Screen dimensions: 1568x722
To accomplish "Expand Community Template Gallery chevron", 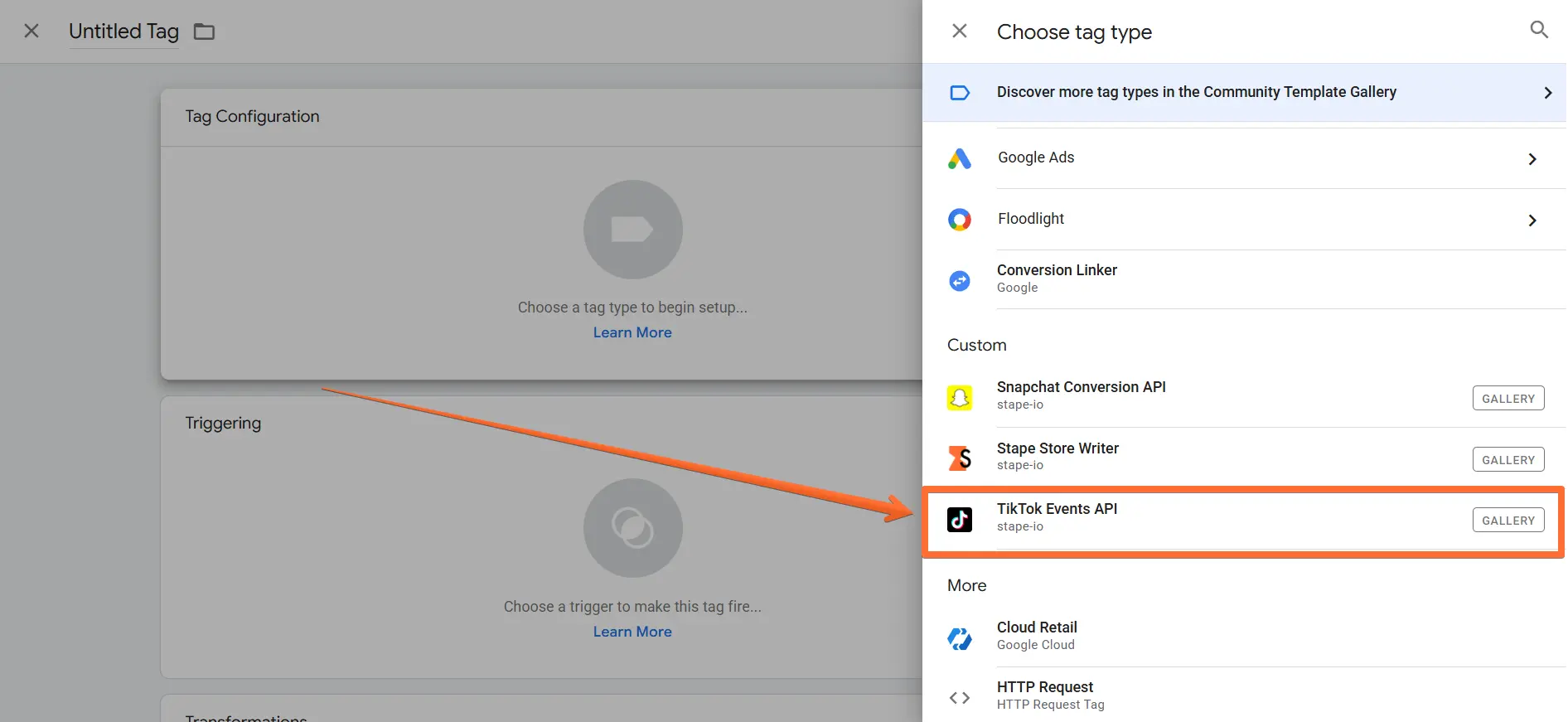I will pos(1547,93).
